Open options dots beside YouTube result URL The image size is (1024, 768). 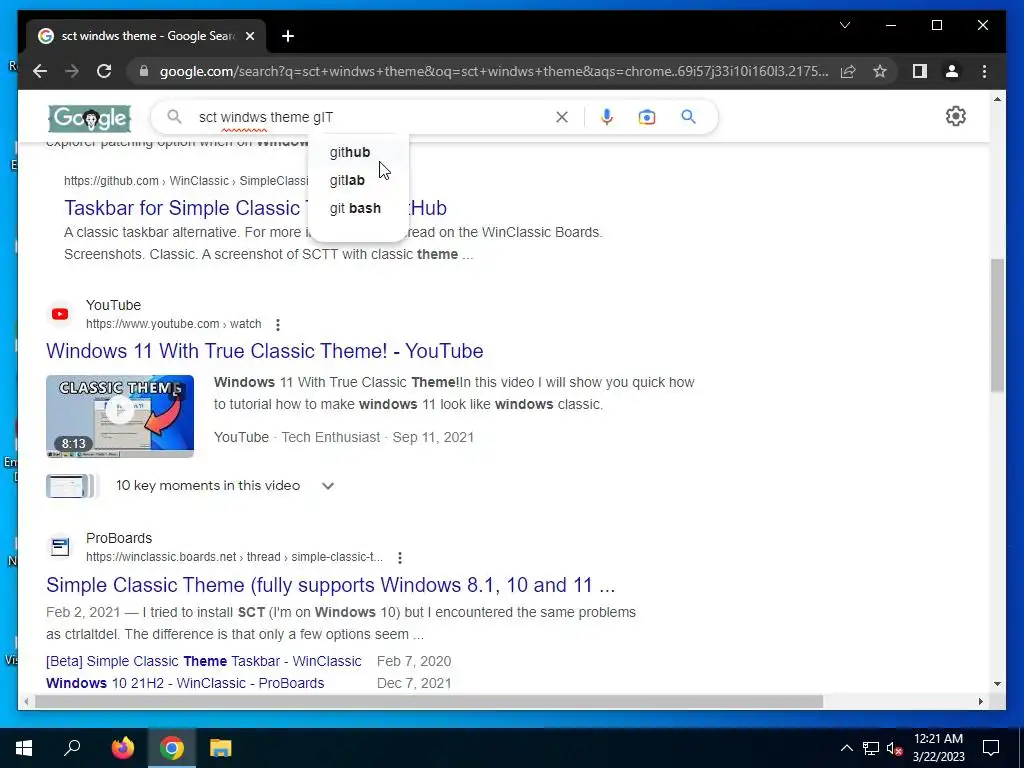278,325
